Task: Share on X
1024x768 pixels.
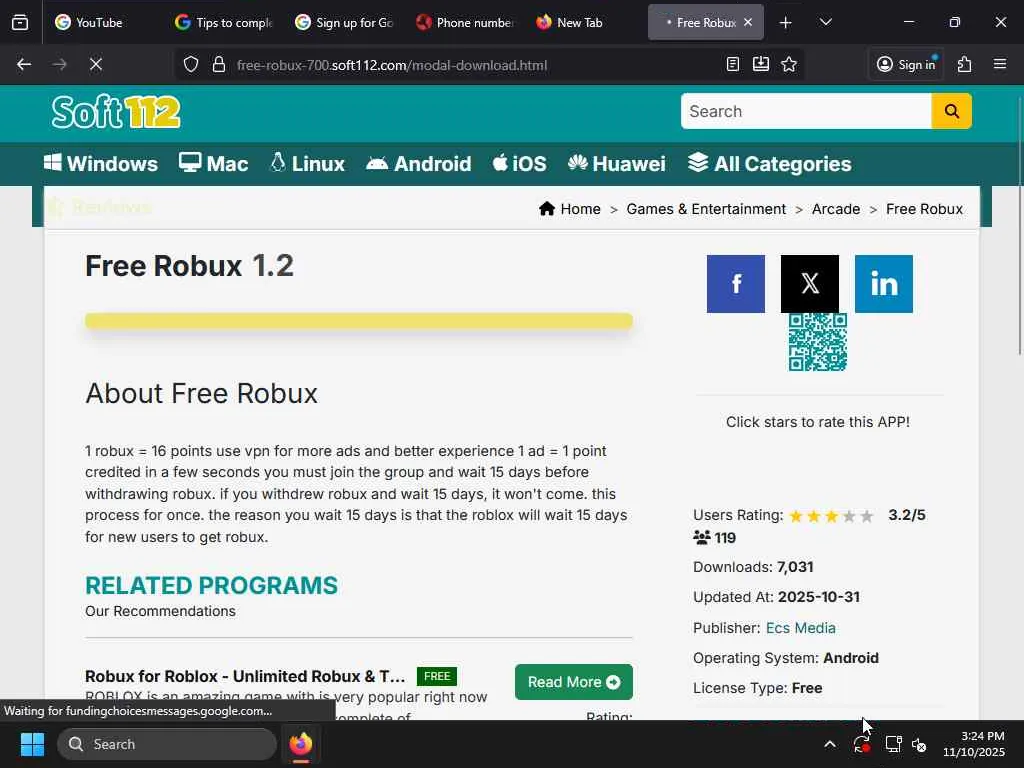Action: coord(810,284)
